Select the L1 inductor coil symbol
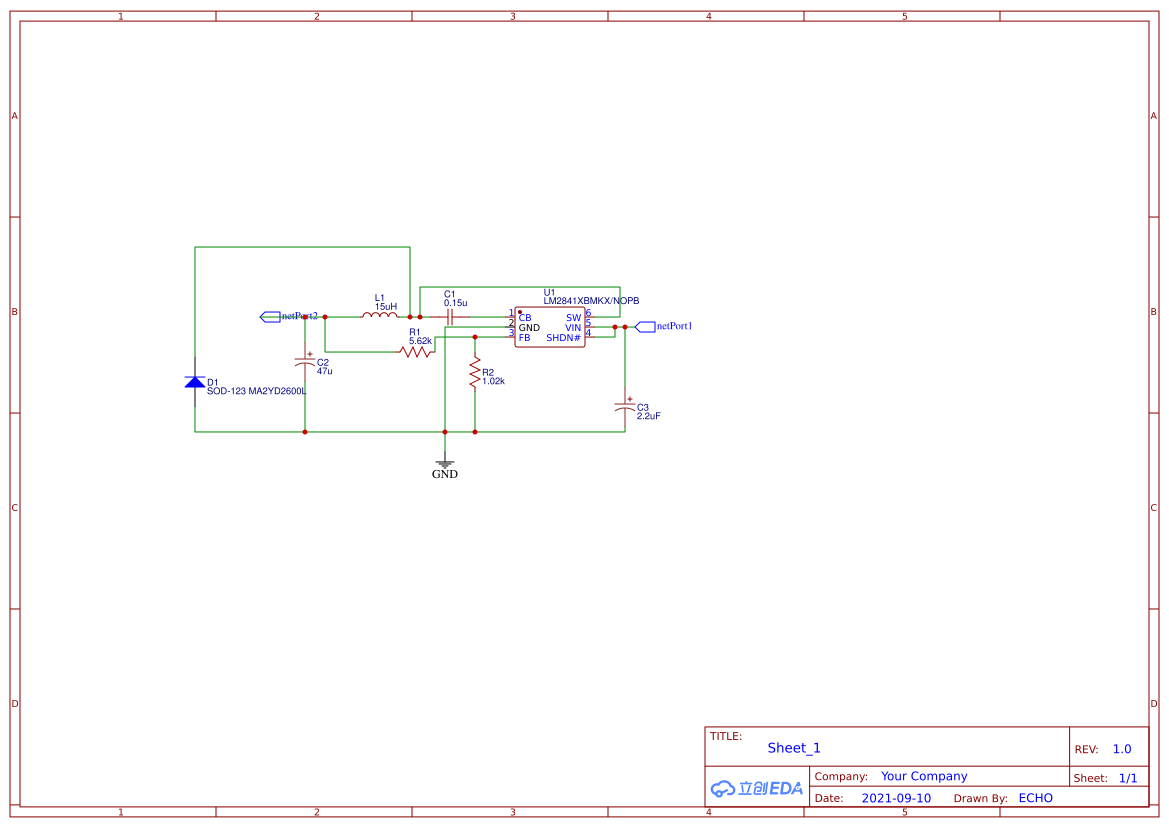The width and height of the screenshot is (1169, 827). click(x=379, y=315)
